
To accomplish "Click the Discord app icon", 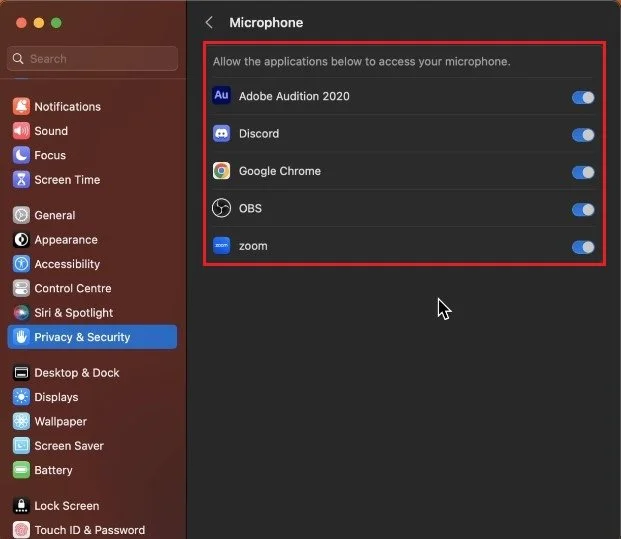I will (221, 133).
